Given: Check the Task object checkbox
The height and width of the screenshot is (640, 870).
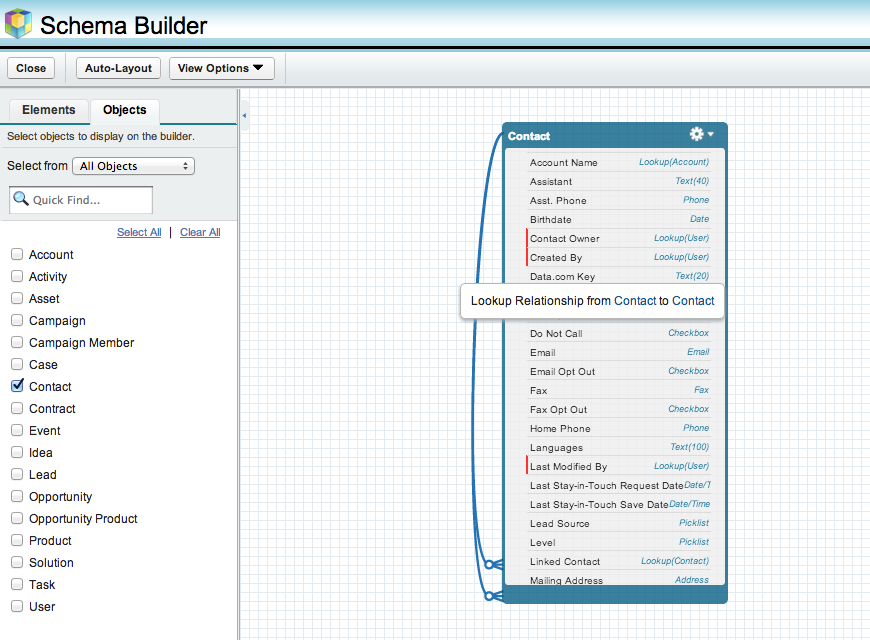Looking at the screenshot, I should tap(17, 584).
